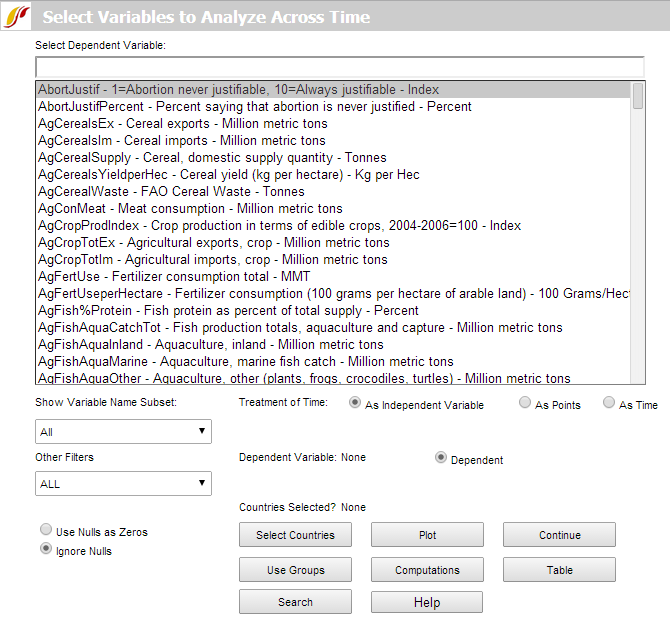Viewport: 670px width, 624px height.
Task: Click the Search button
Action: (x=295, y=602)
